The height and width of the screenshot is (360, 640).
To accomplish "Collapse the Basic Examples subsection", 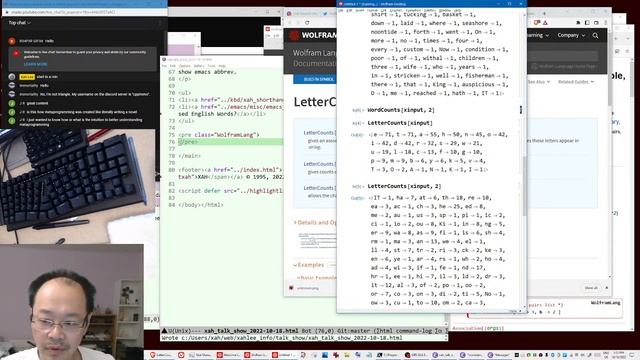I will tap(317, 278).
